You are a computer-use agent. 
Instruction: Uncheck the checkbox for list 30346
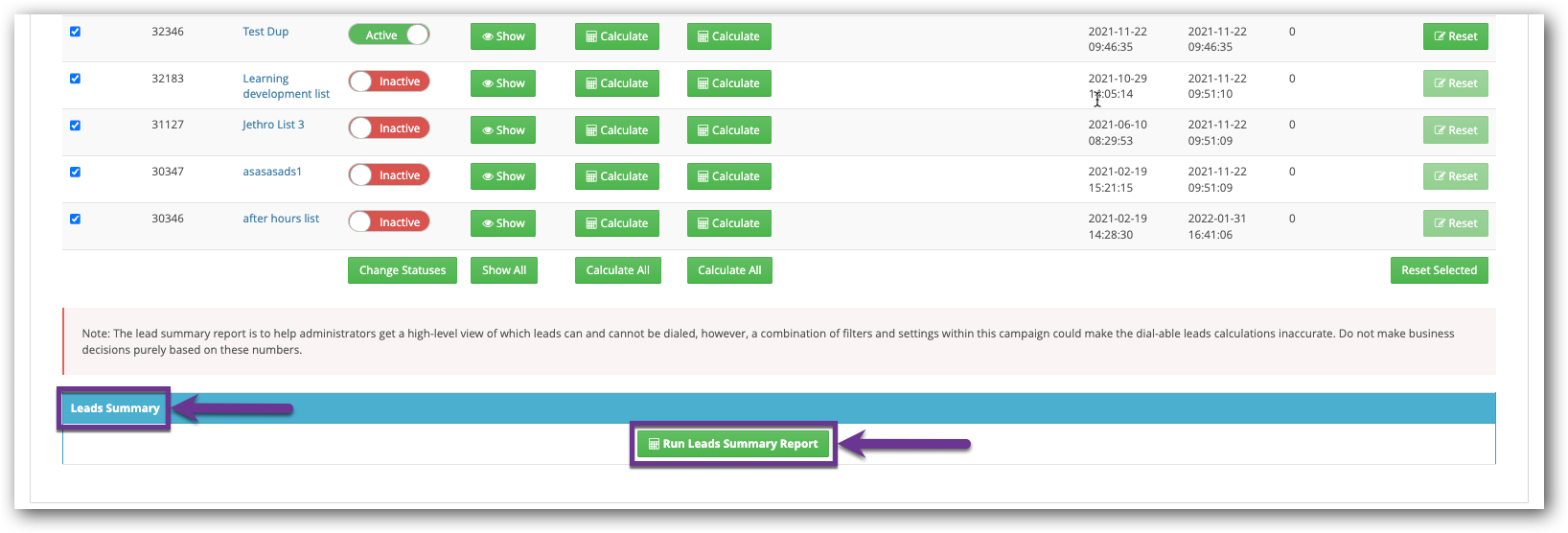click(75, 219)
